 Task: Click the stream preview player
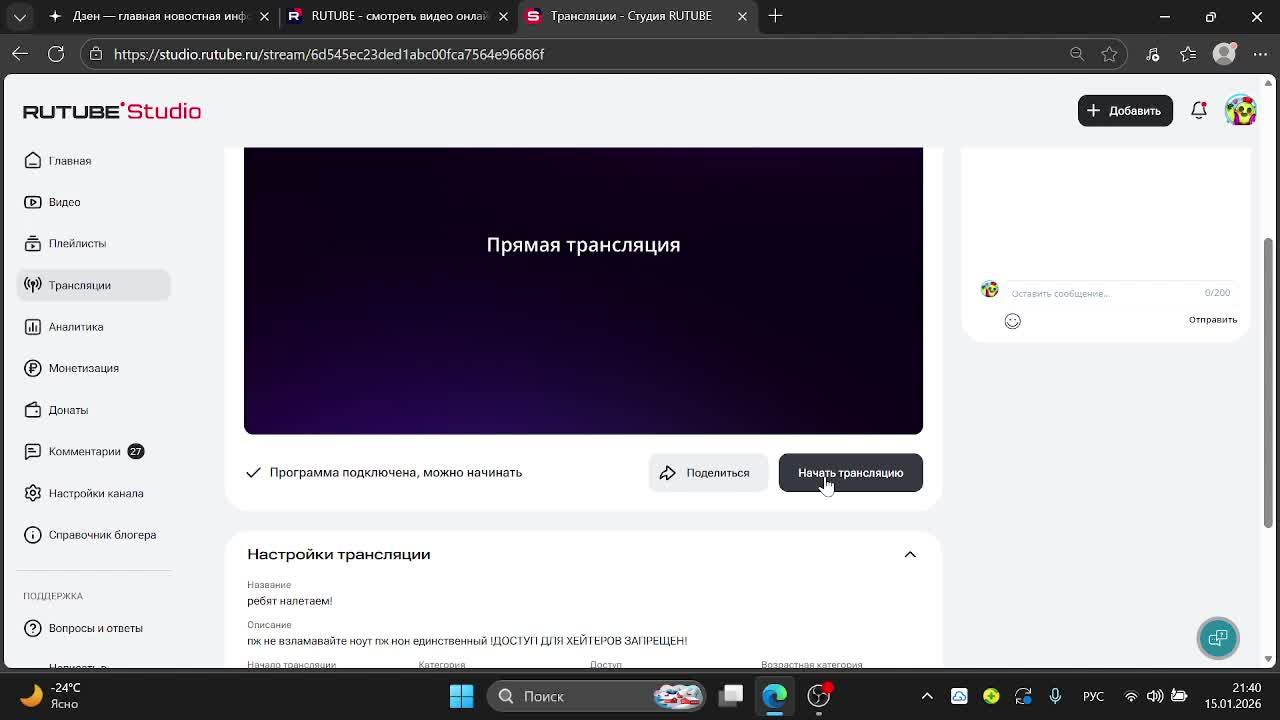pos(583,290)
